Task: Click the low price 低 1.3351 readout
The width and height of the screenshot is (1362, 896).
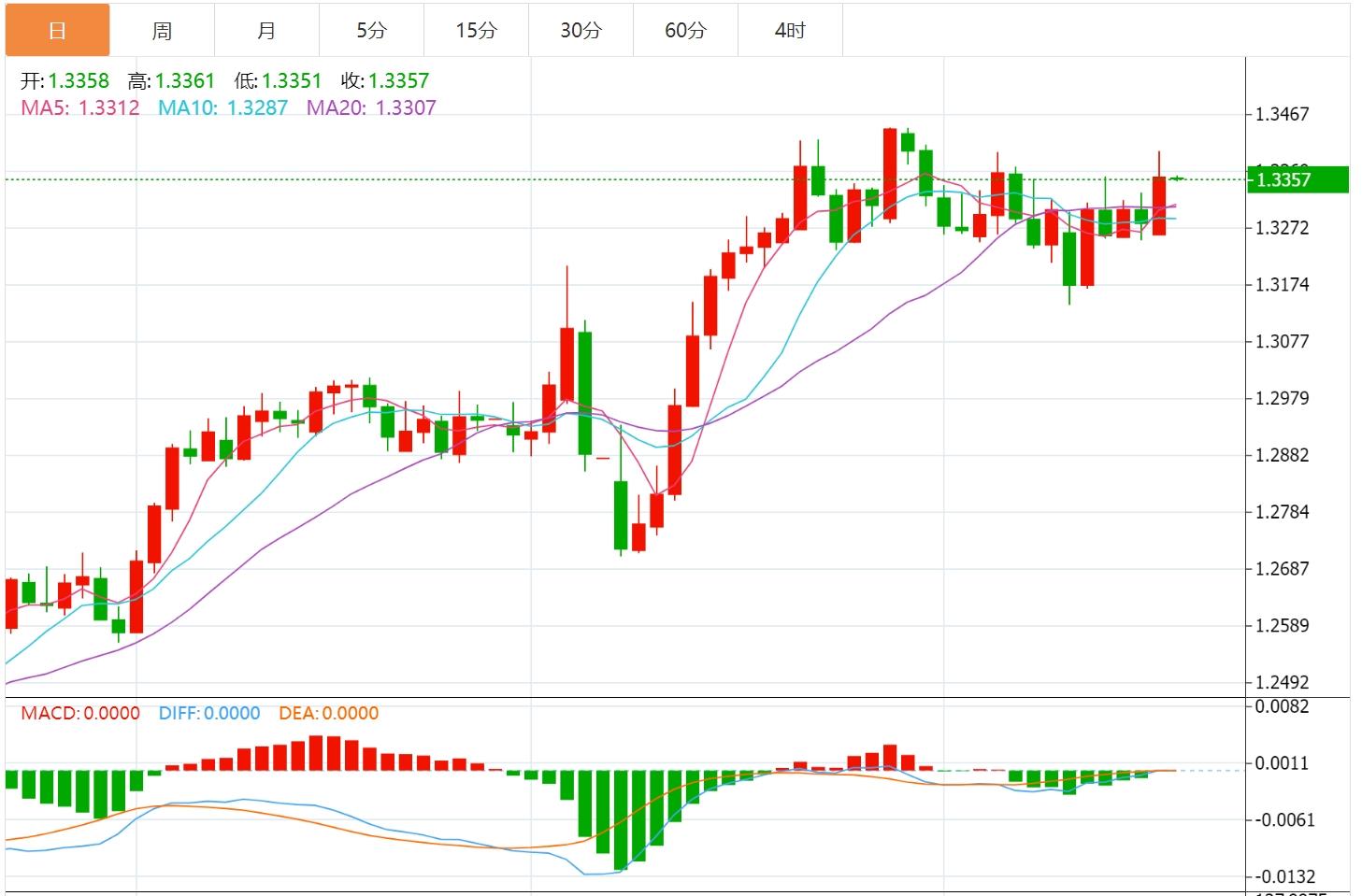Action: 278,81
